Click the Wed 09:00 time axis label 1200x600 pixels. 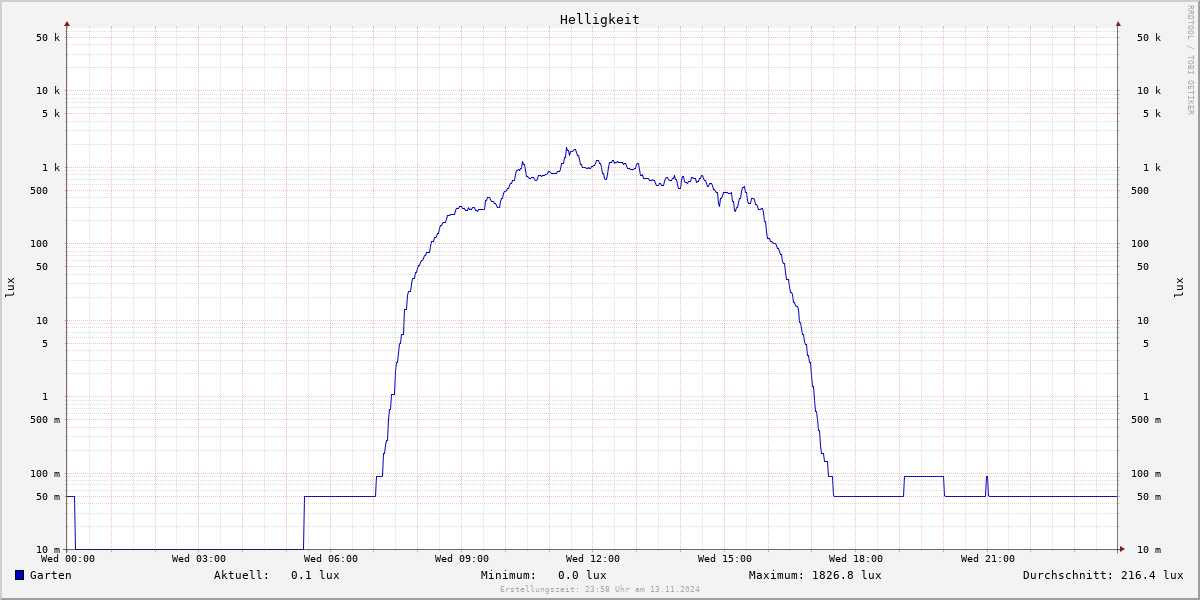point(462,559)
